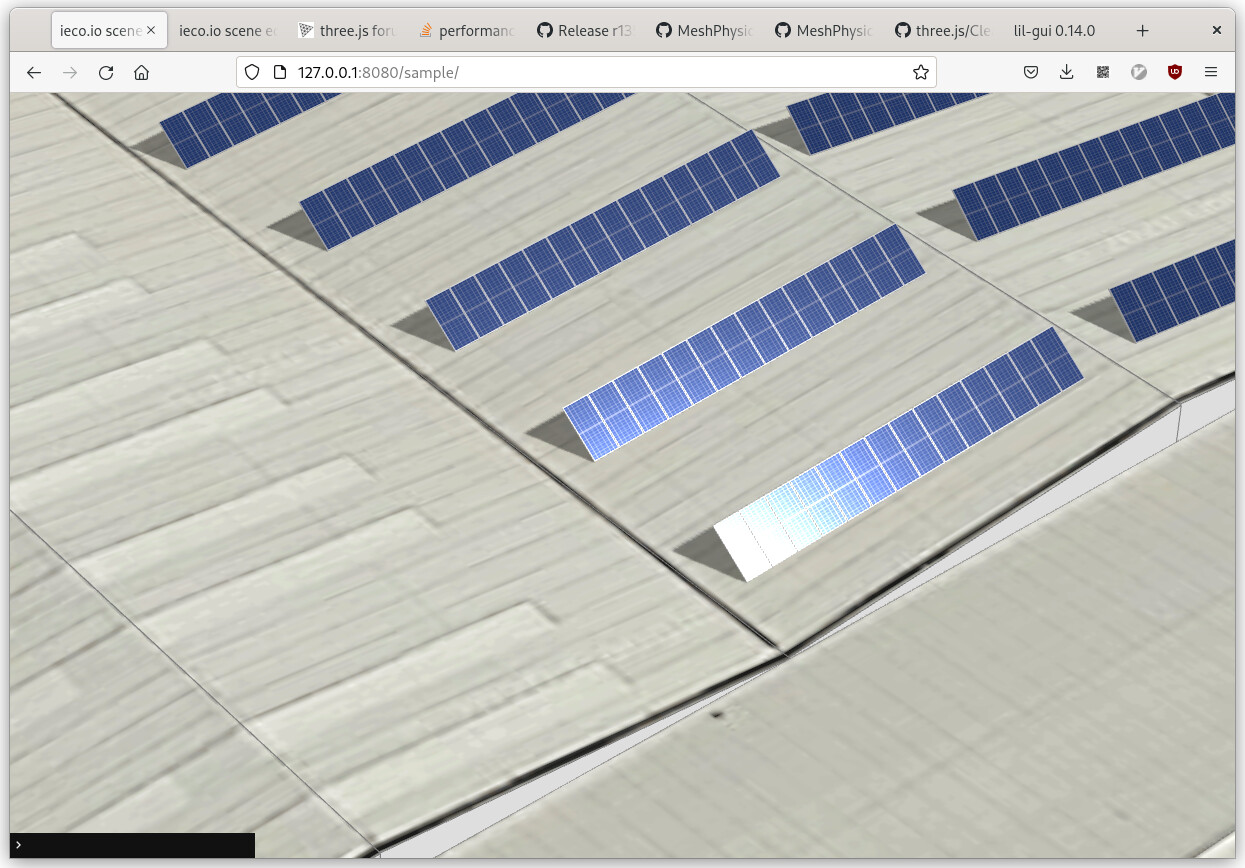Viewport: 1245px width, 868px height.
Task: Open the Firefox hamburger application menu
Action: [1211, 72]
